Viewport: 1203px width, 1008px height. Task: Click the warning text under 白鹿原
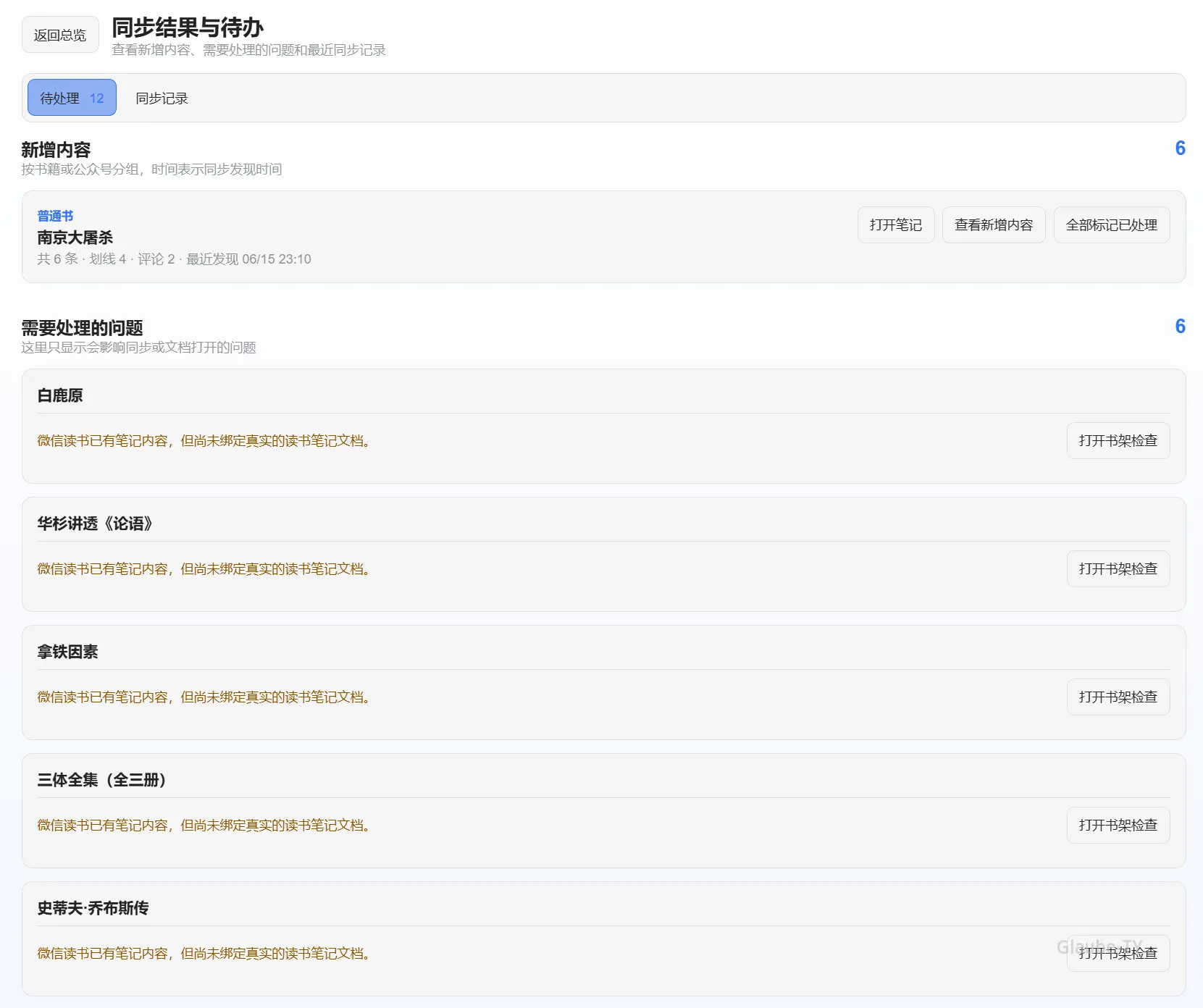pos(204,441)
